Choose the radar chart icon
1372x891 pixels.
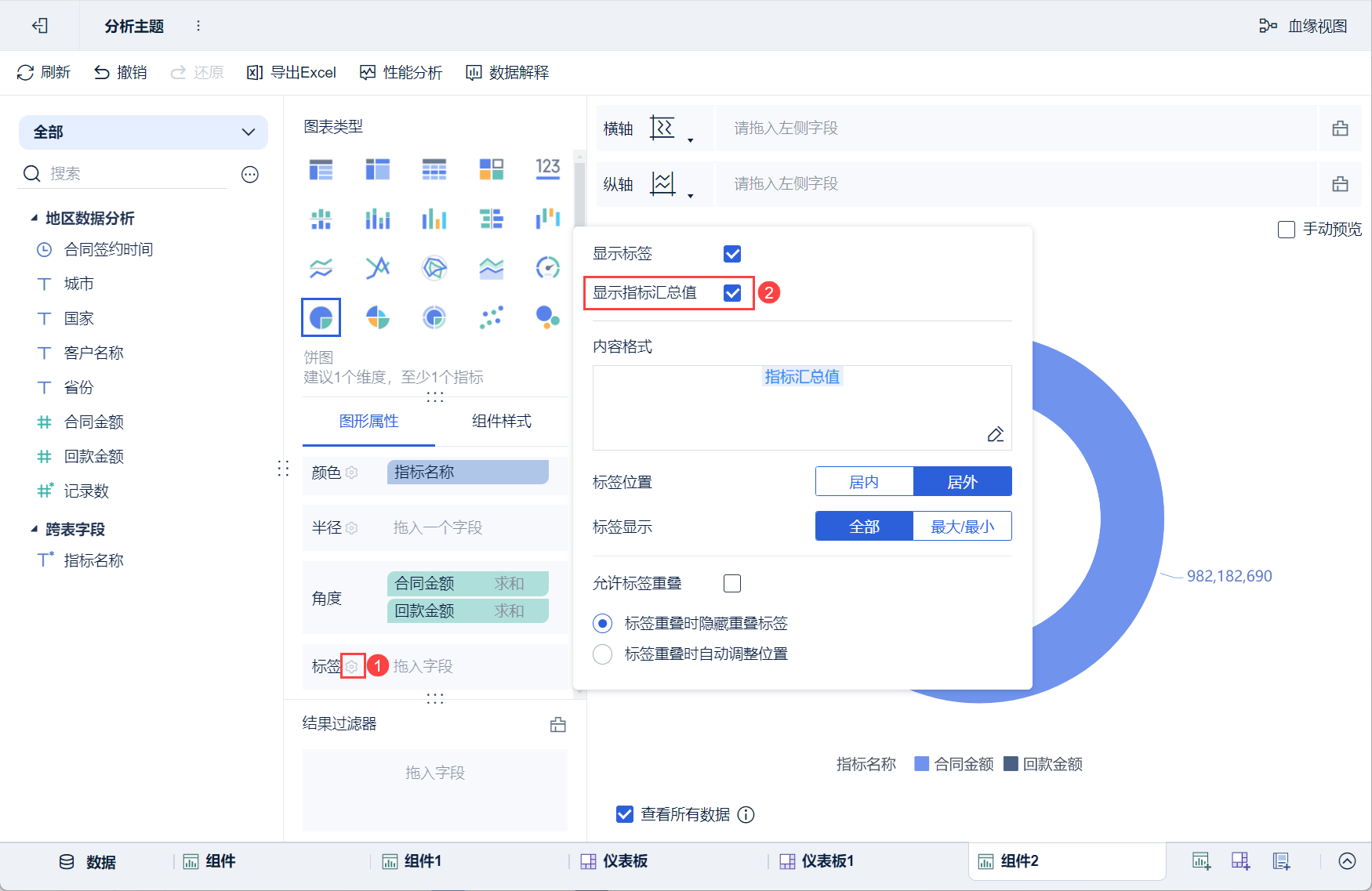434,268
